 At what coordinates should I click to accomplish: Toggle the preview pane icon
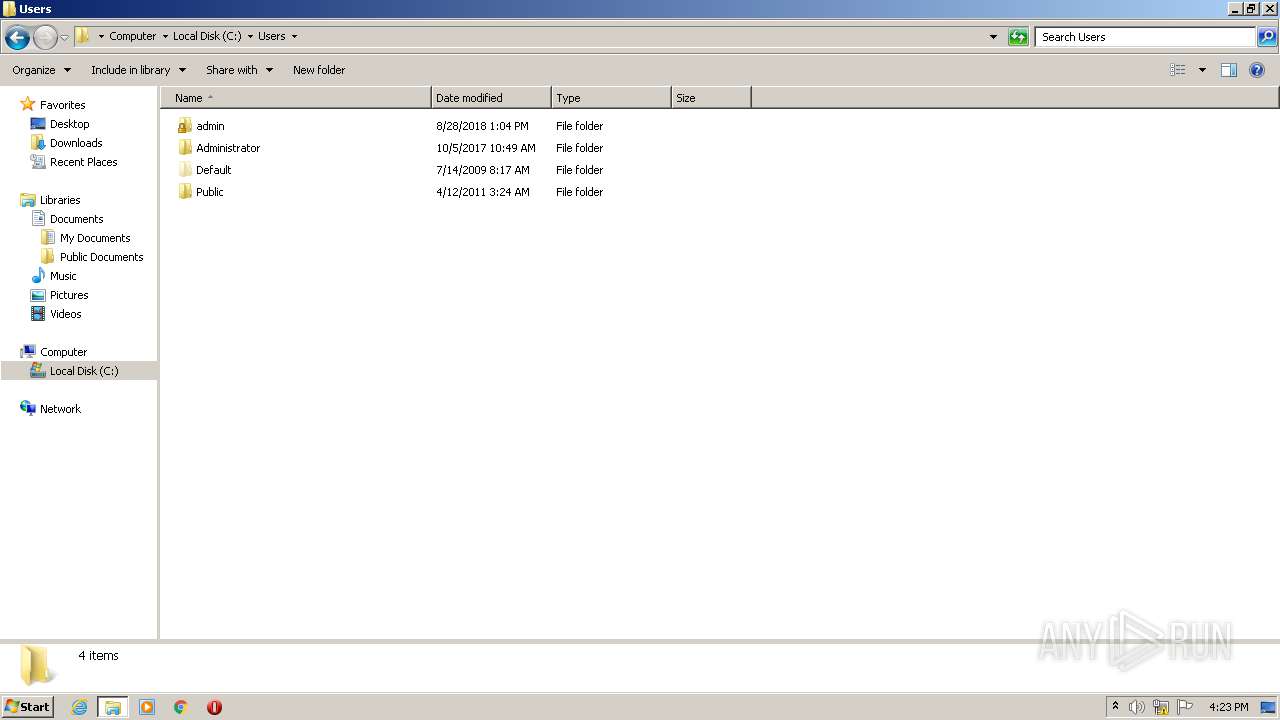pyautogui.click(x=1229, y=70)
